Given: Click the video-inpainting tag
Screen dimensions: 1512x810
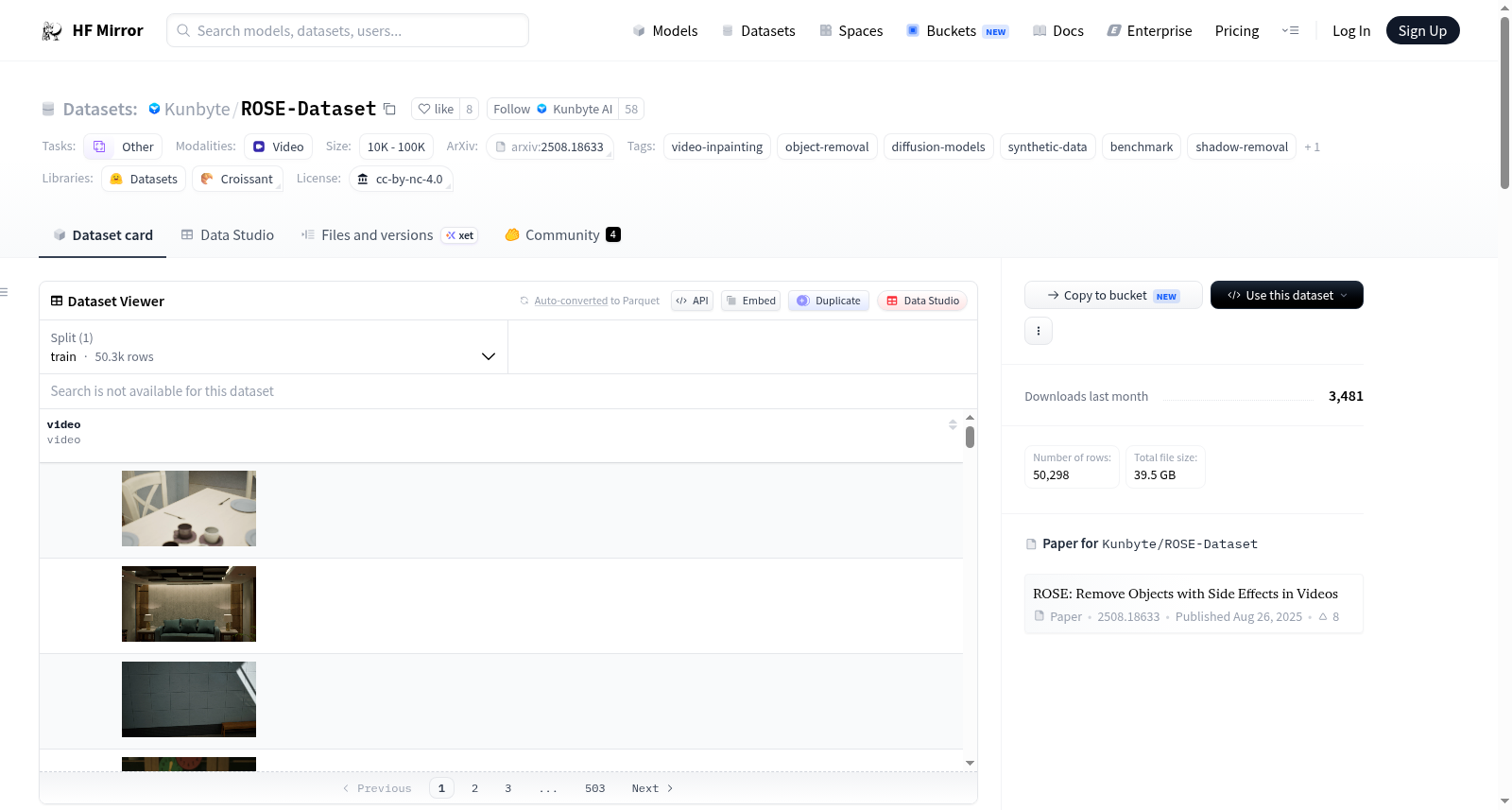Looking at the screenshot, I should tap(717, 146).
